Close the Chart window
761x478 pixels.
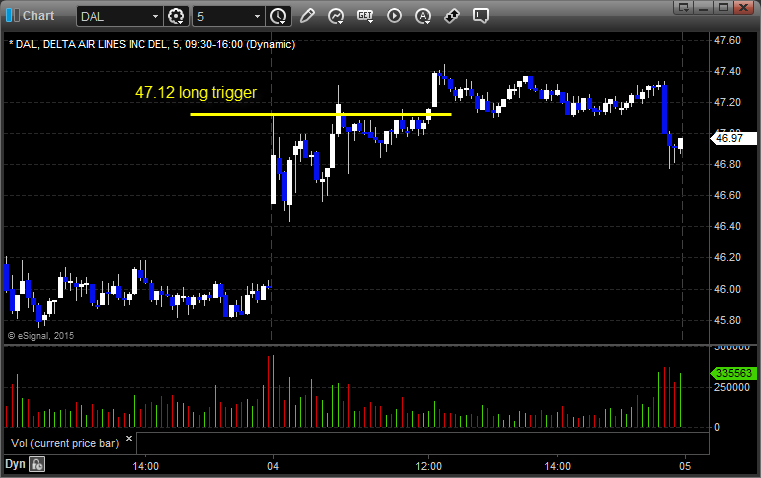743,7
